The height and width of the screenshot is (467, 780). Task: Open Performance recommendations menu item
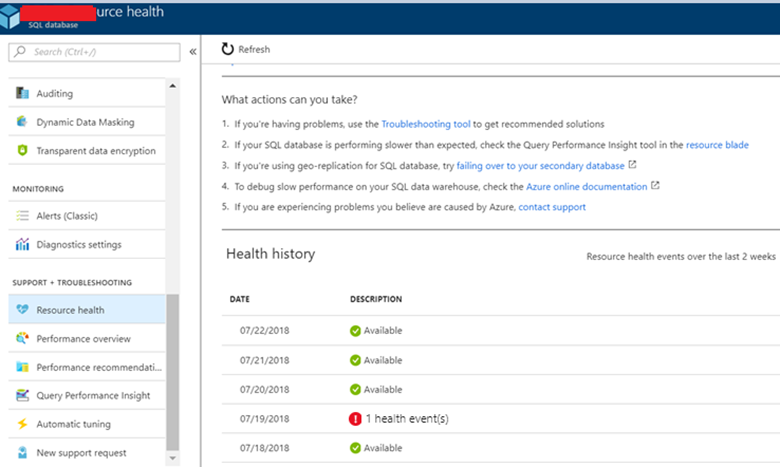tap(87, 367)
